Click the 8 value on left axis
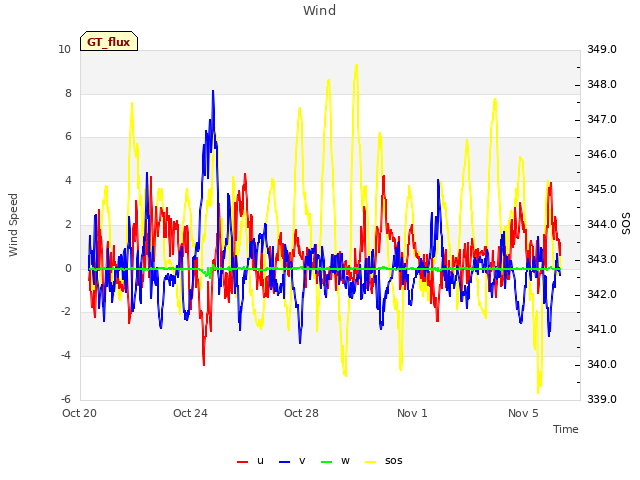 click(68, 93)
